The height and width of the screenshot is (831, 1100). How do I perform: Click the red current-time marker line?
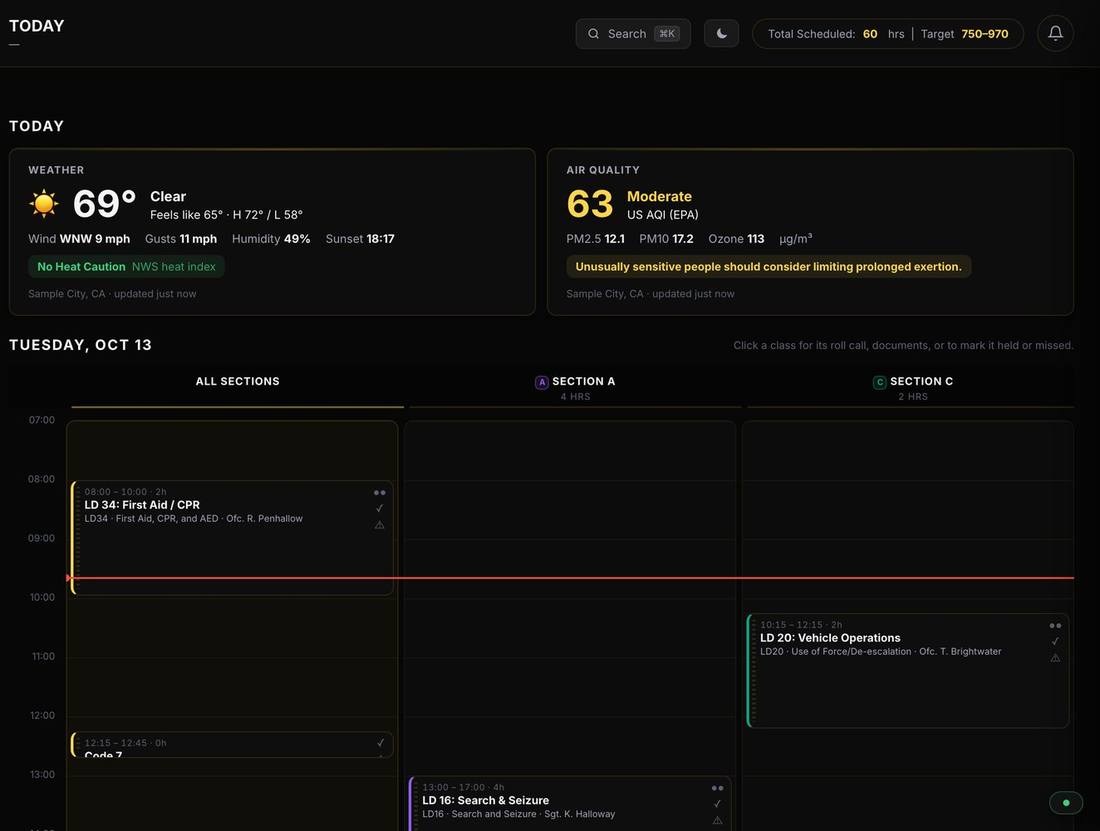click(x=570, y=578)
